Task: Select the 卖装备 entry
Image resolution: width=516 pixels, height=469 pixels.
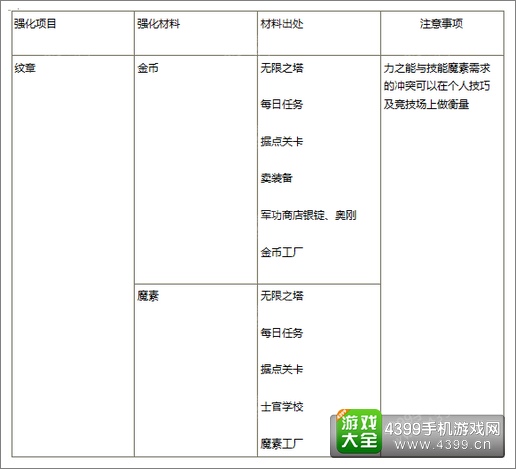Action: 277,178
